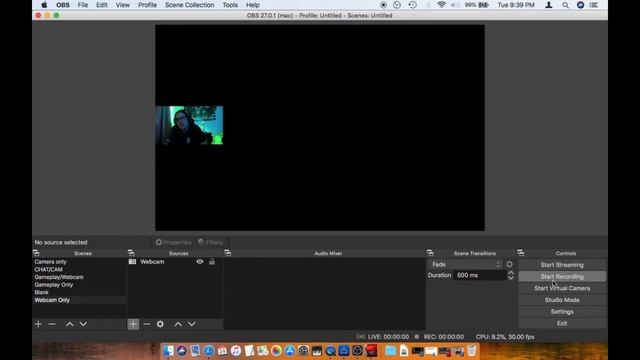This screenshot has height=360, width=640.
Task: Select the Gameplay/Webcam scene
Action: (x=59, y=277)
